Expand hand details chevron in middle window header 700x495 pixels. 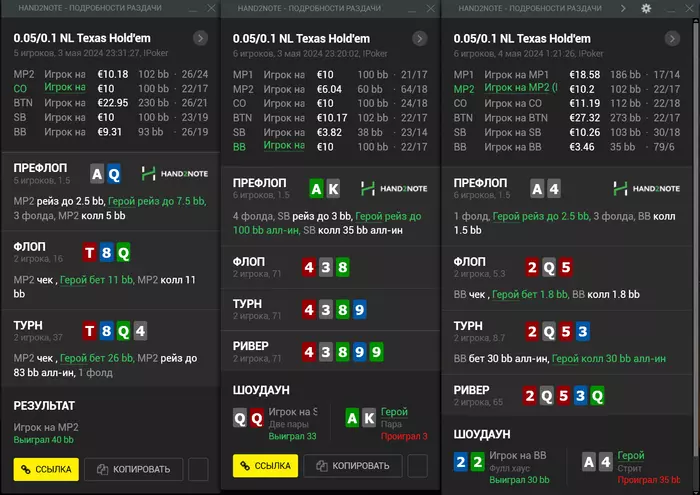coord(420,39)
